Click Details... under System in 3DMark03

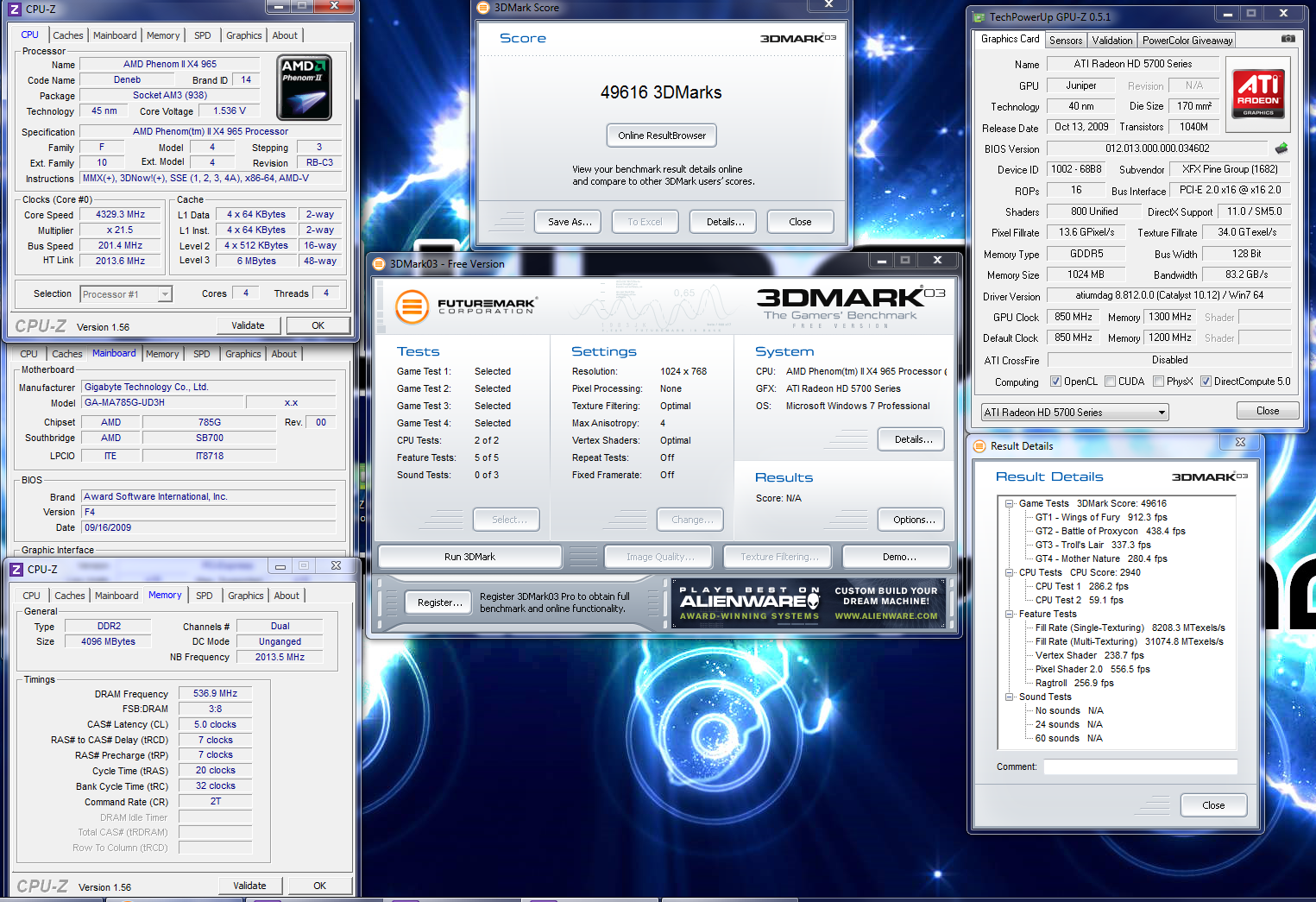[x=913, y=439]
